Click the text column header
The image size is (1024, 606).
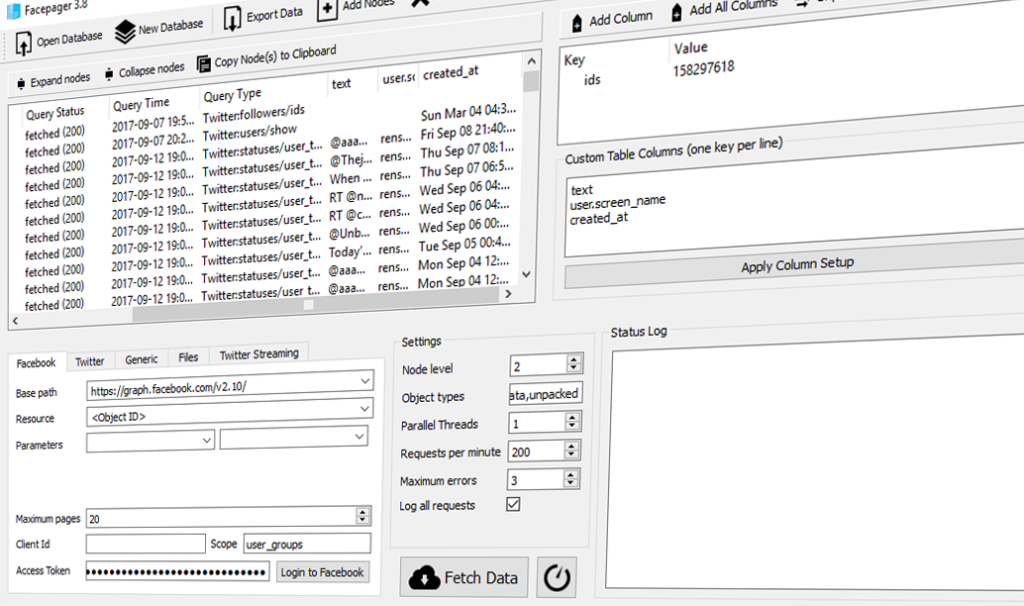[x=341, y=84]
